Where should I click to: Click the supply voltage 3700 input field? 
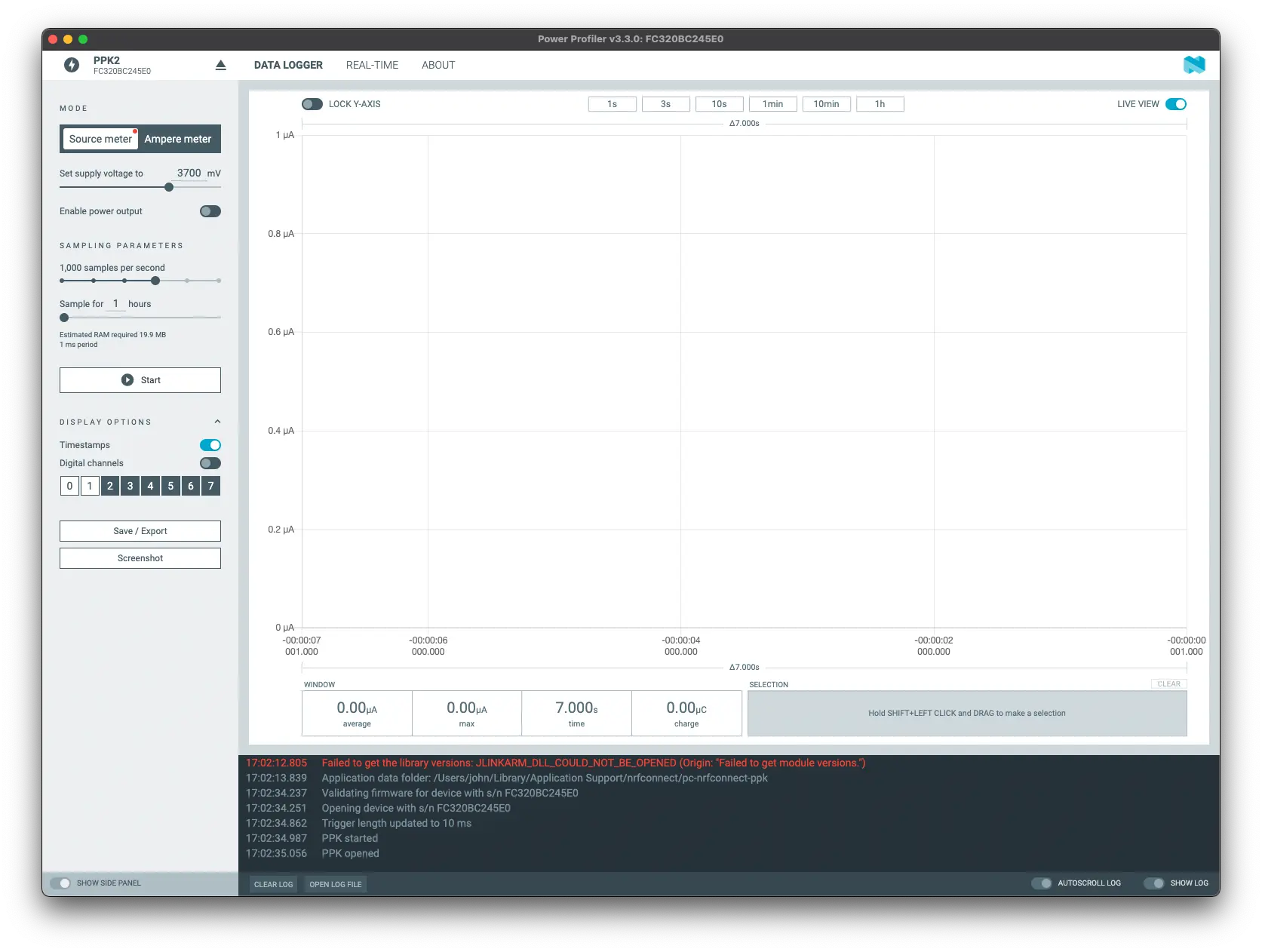click(x=189, y=174)
